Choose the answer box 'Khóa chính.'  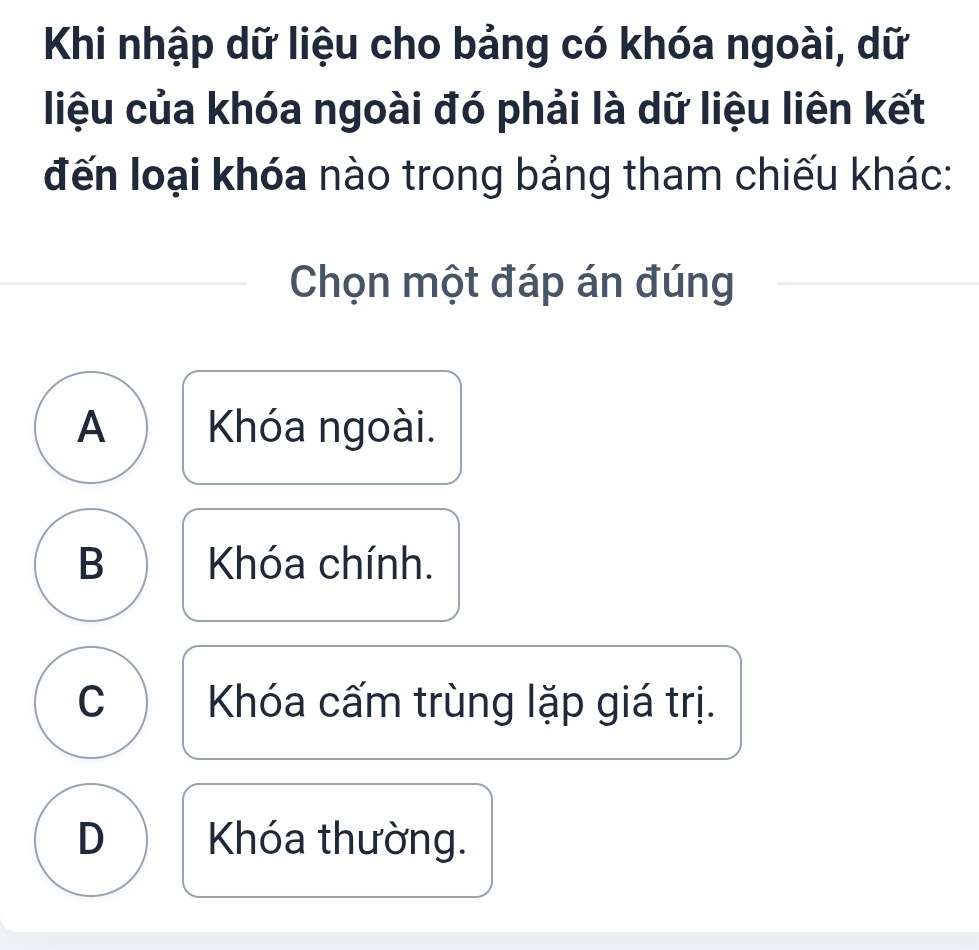[x=321, y=565]
